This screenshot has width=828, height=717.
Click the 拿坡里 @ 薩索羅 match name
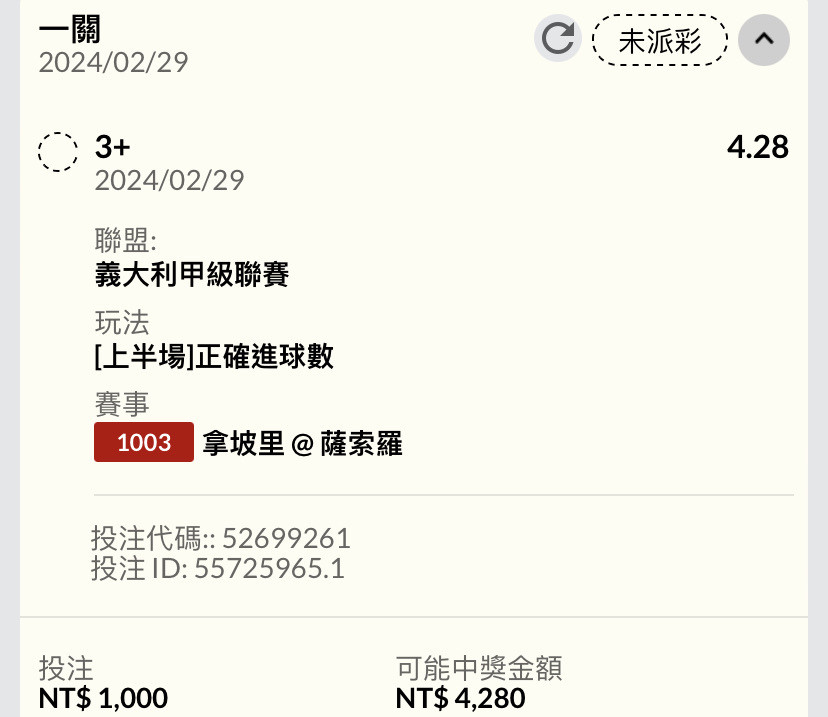tap(303, 443)
